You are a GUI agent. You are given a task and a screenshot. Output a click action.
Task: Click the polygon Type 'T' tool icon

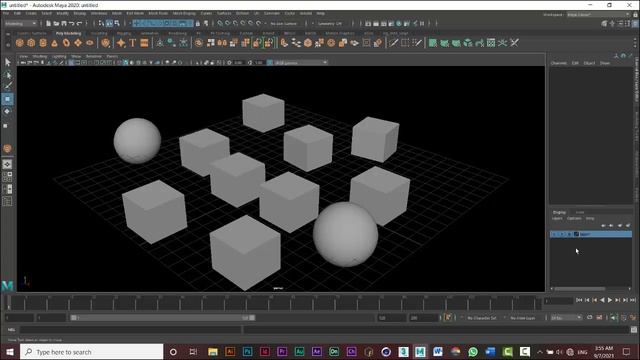point(132,43)
